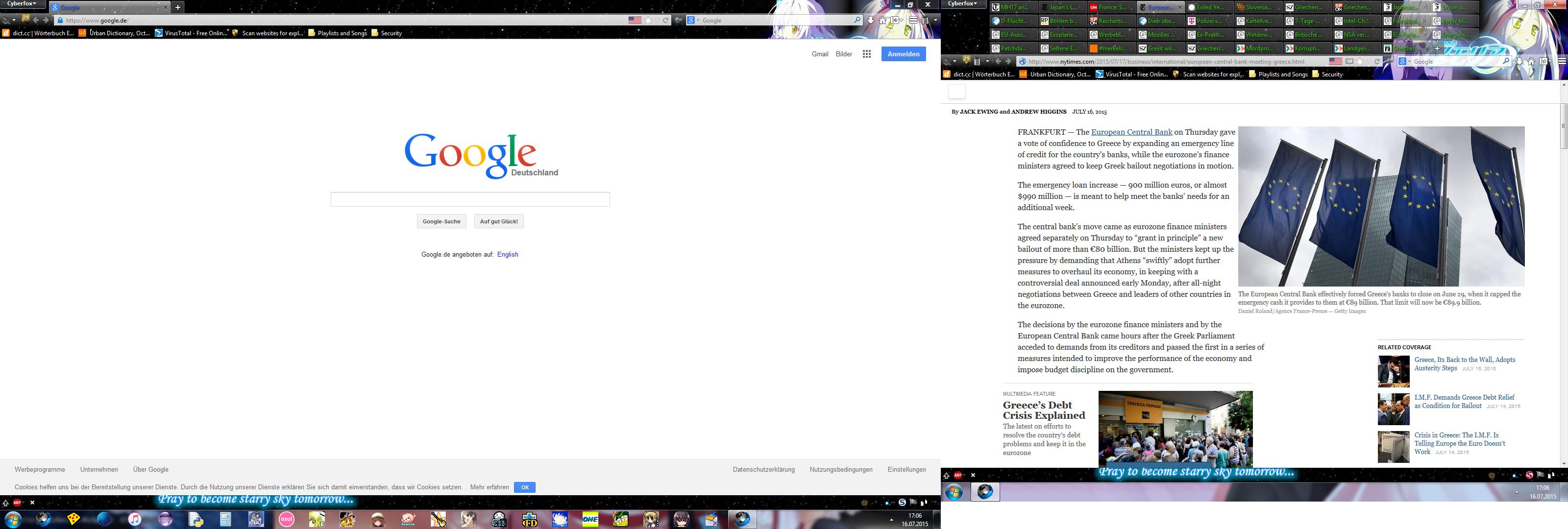Screen dimensions: 1568x529
Task: Open Skype from the system tray
Action: [903, 502]
